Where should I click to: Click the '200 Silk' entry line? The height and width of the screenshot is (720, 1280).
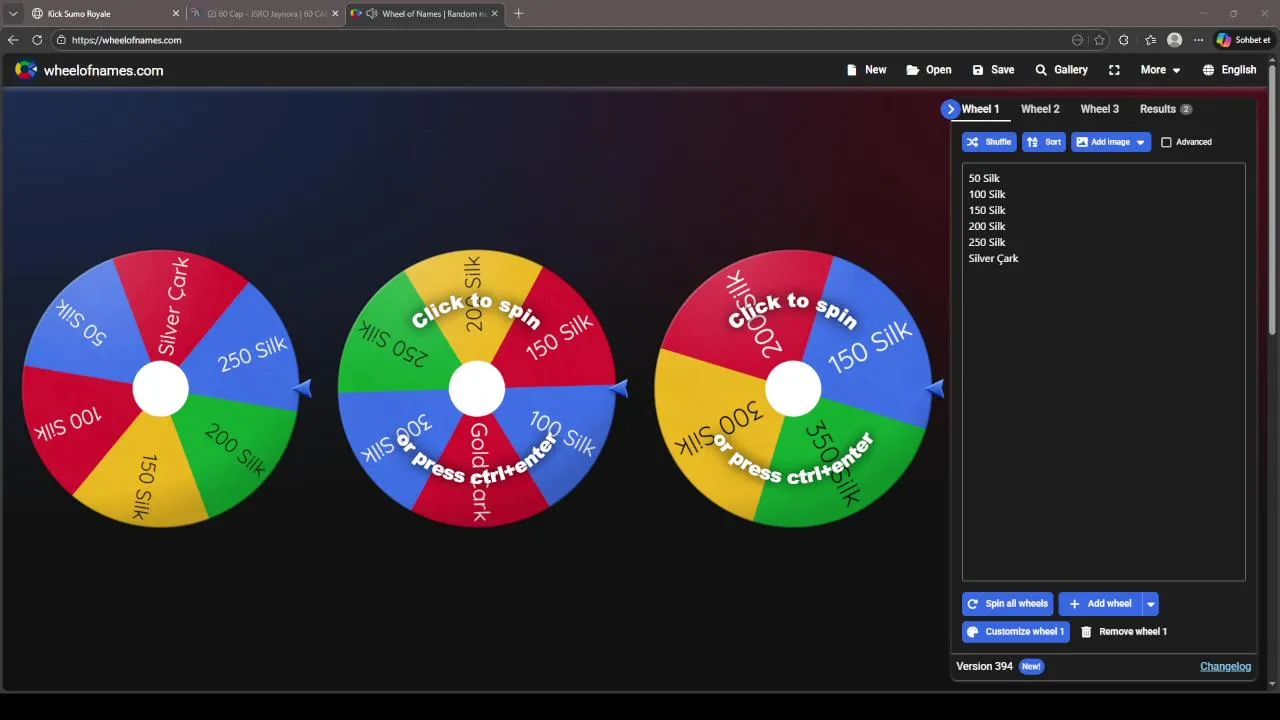(987, 226)
